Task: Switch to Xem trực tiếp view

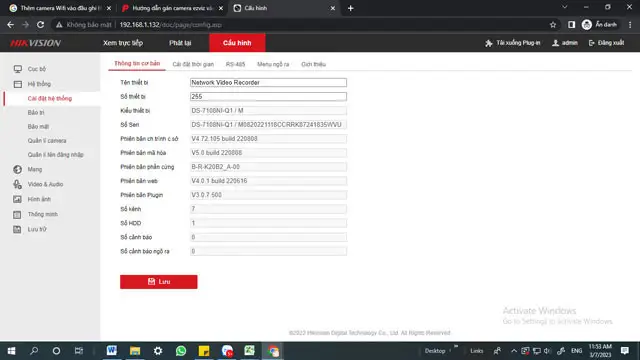Action: coord(123,43)
